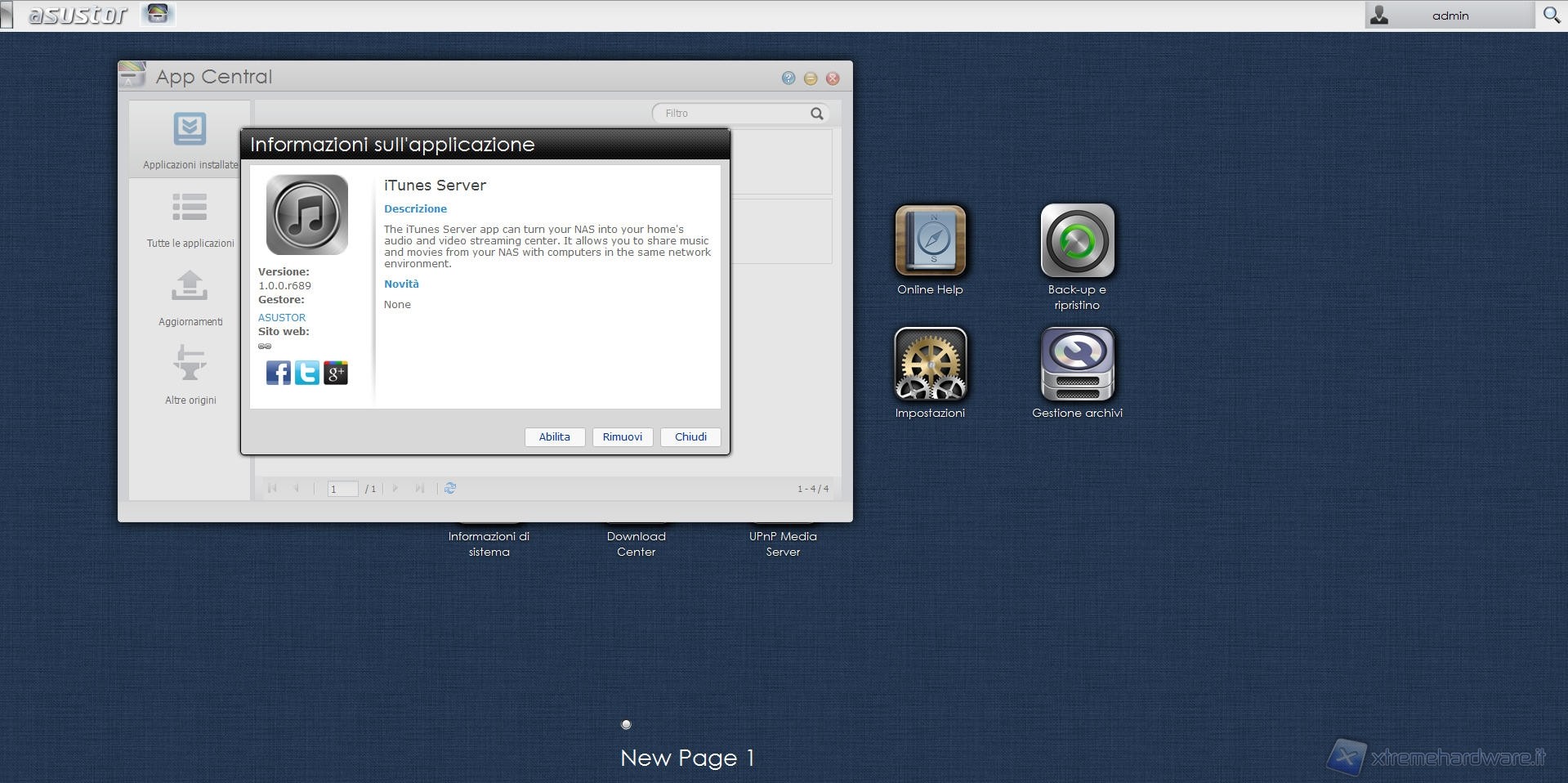The width and height of the screenshot is (1568, 783).
Task: Open Gestione archivi desktop icon
Action: tap(1077, 365)
